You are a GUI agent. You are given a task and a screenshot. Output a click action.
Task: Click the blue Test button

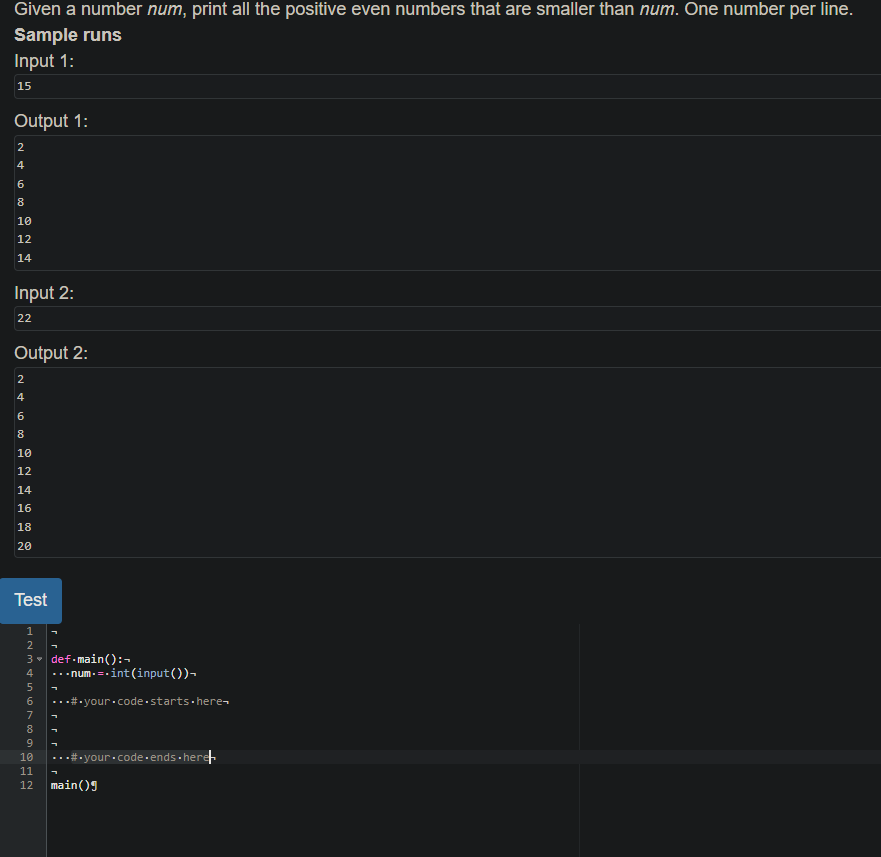pos(31,600)
